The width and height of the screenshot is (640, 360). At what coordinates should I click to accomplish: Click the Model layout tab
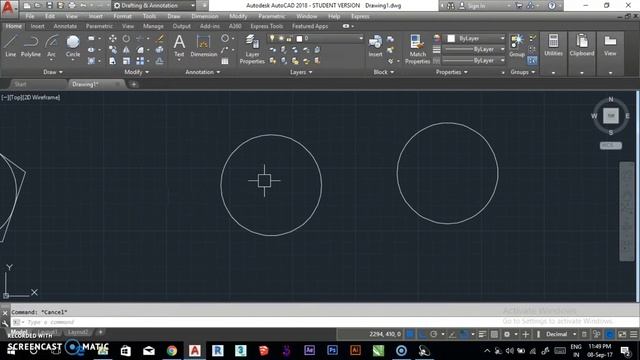19,332
